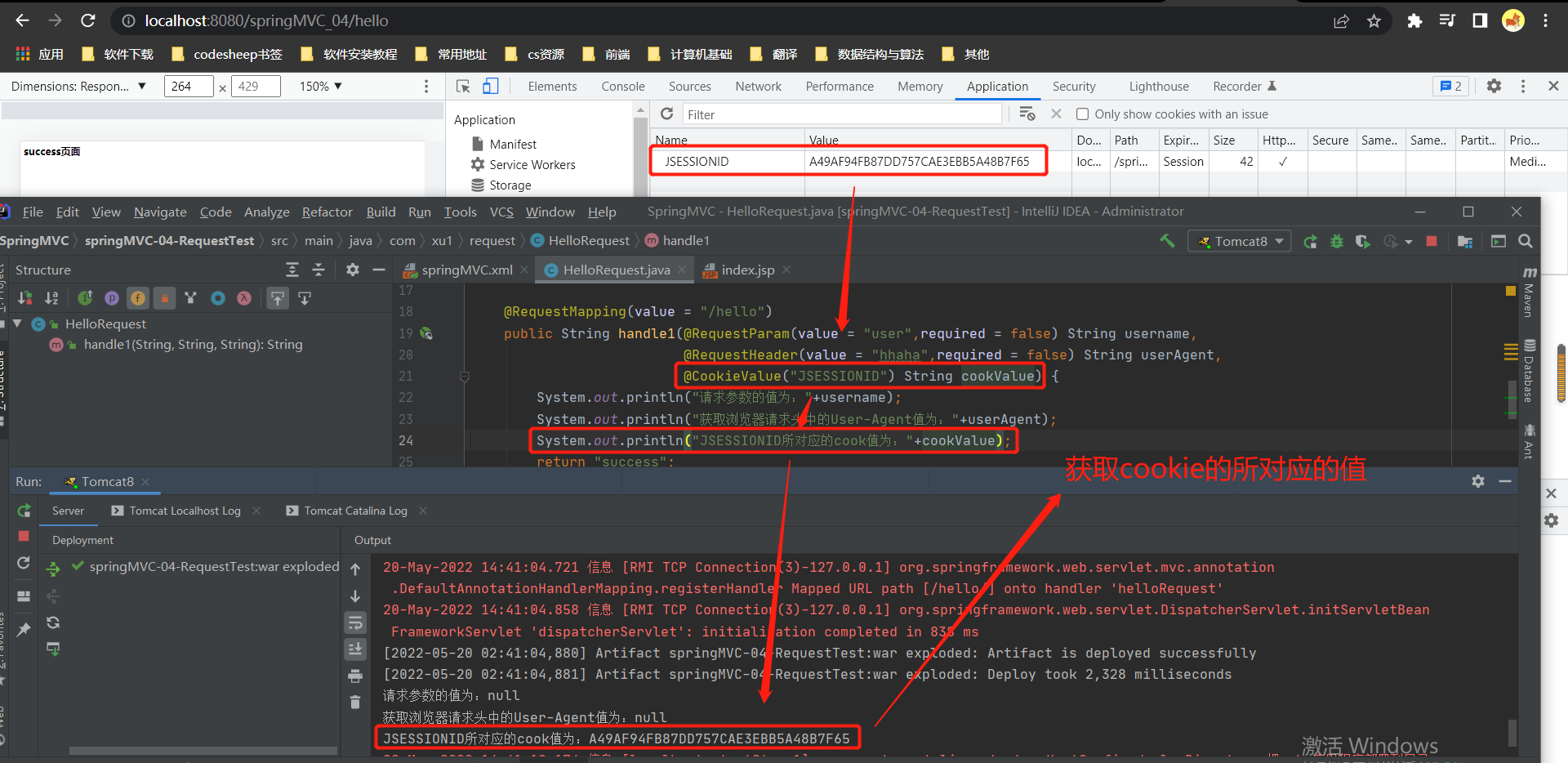Screen dimensions: 1568x763
Task: Enable only show cookies with an issue
Action: tap(1082, 114)
